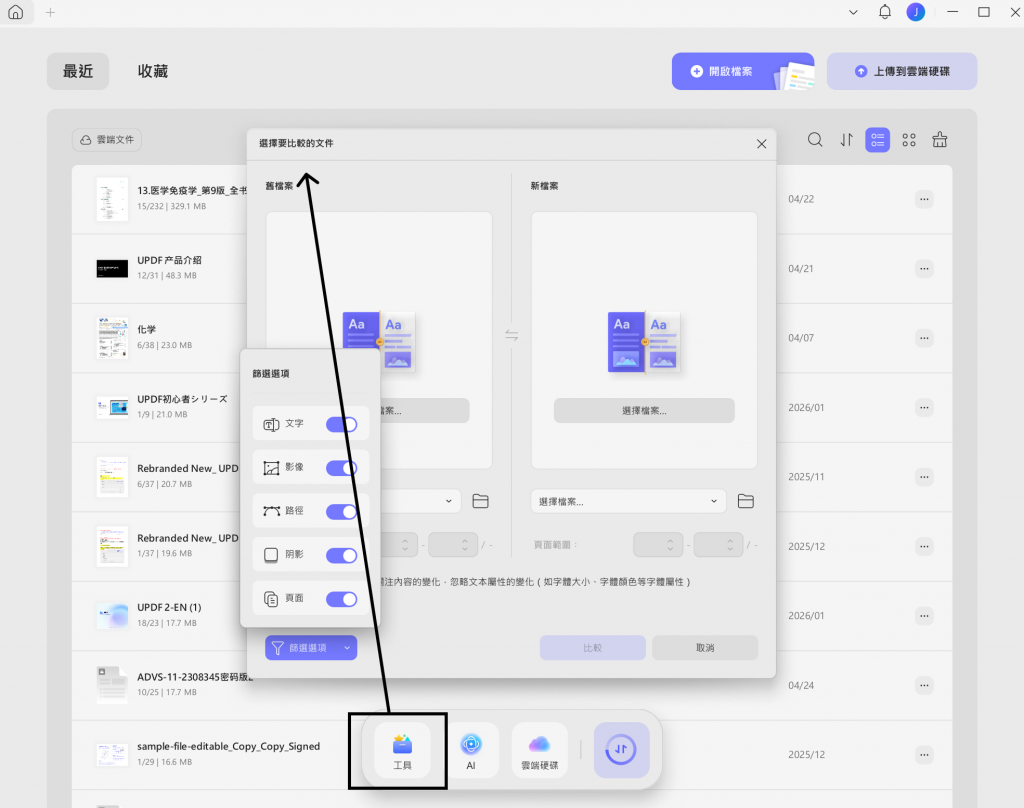
Task: Open the user account avatar
Action: click(x=916, y=12)
